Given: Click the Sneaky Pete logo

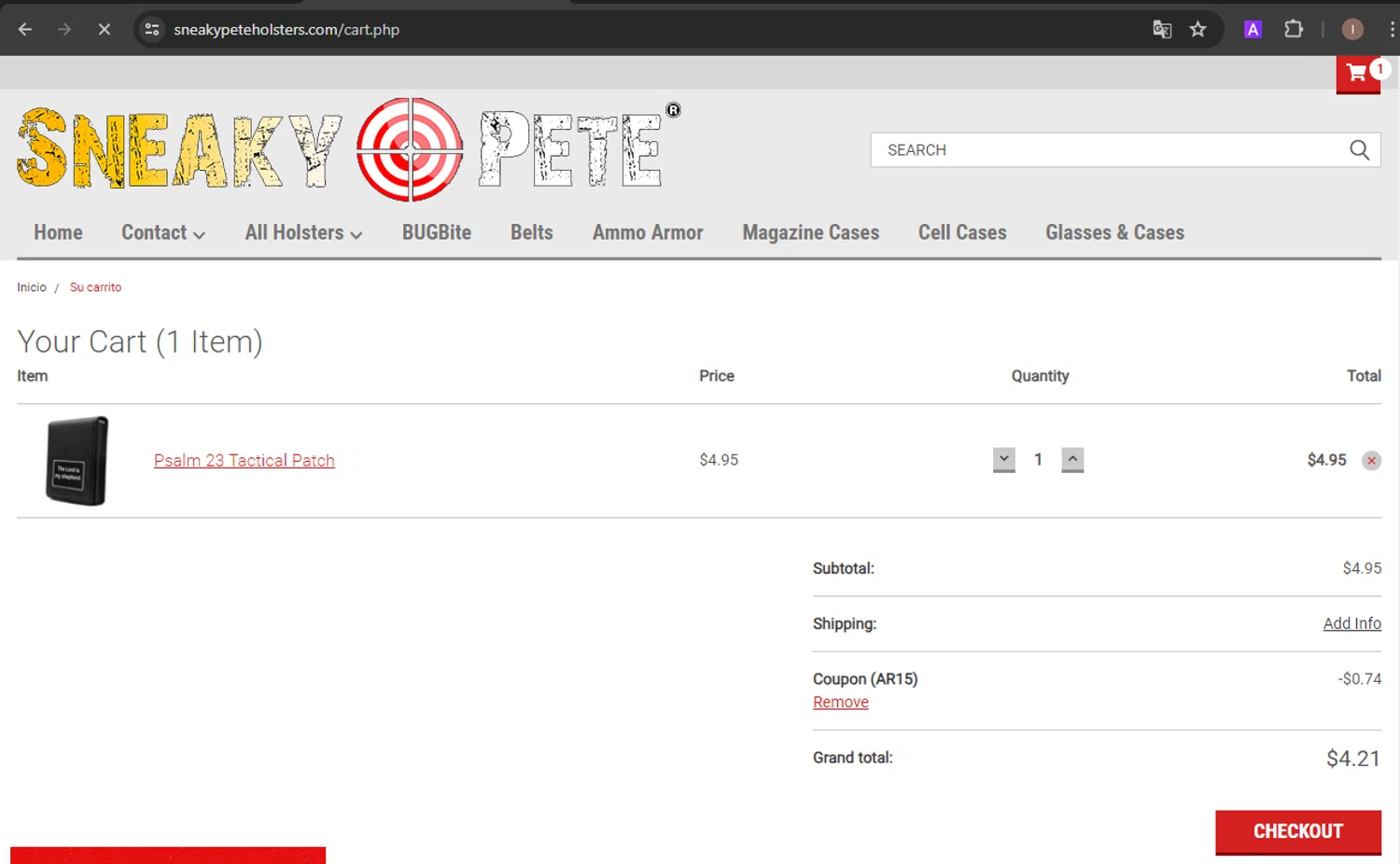Looking at the screenshot, I should [349, 149].
